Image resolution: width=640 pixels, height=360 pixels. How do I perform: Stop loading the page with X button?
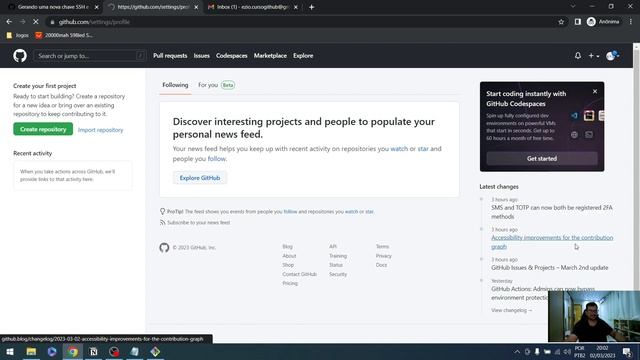[x=36, y=22]
